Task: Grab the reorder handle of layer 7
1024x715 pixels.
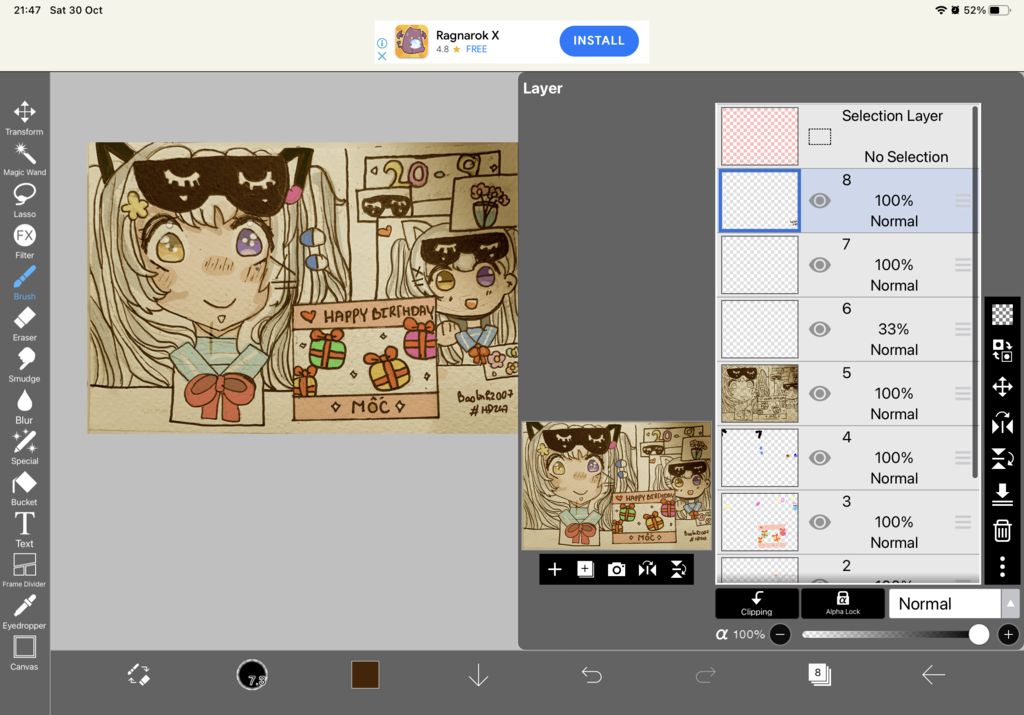Action: click(x=963, y=264)
